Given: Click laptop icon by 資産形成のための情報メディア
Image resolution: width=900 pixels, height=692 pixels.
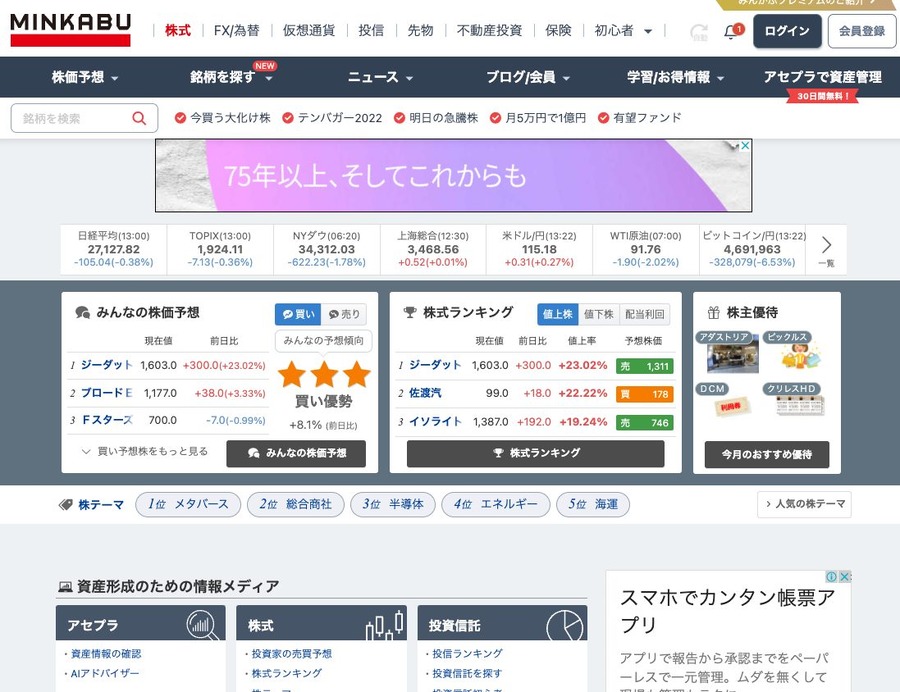Looking at the screenshot, I should click(x=65, y=586).
